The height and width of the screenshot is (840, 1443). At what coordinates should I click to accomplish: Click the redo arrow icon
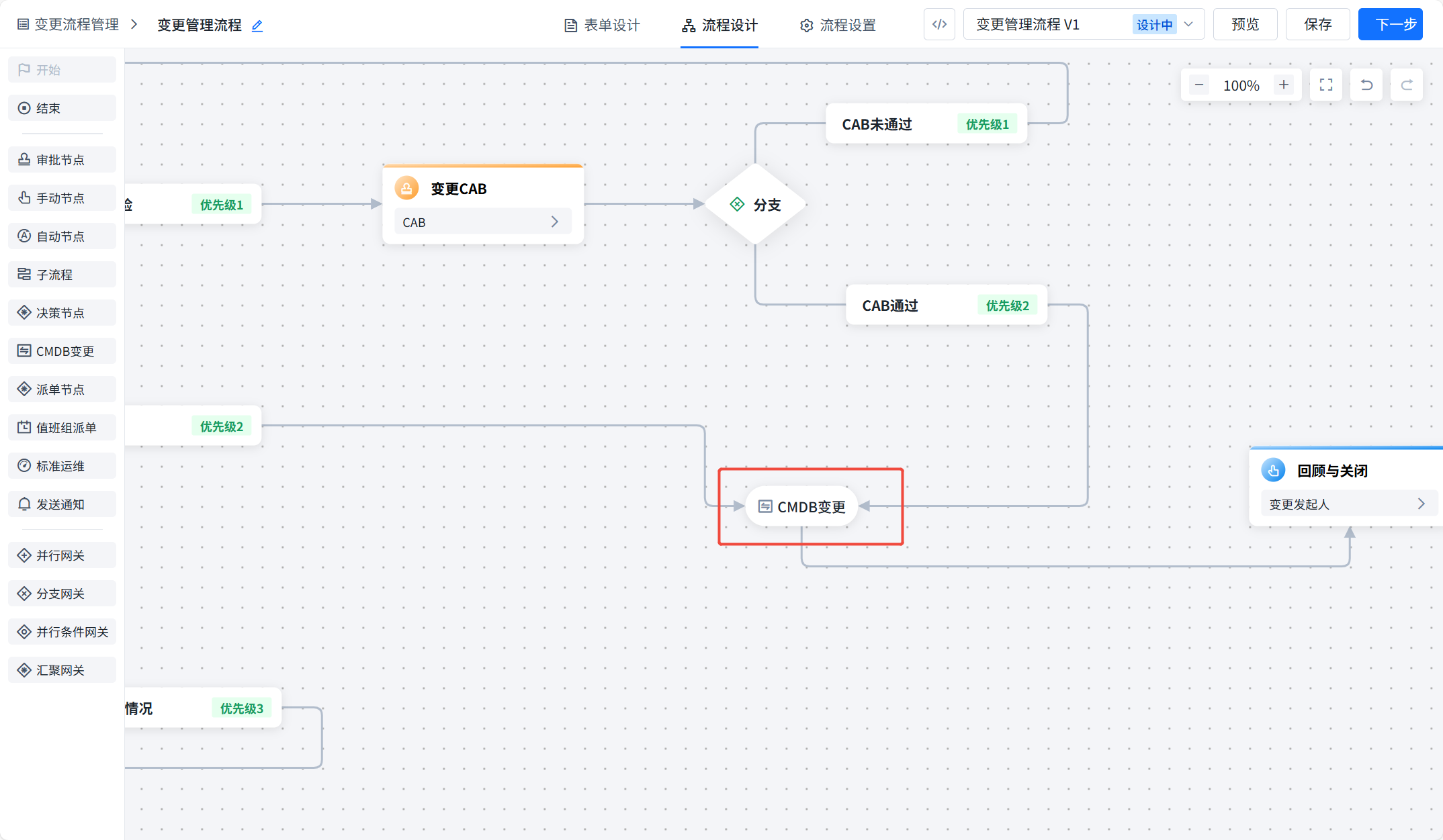tap(1406, 85)
